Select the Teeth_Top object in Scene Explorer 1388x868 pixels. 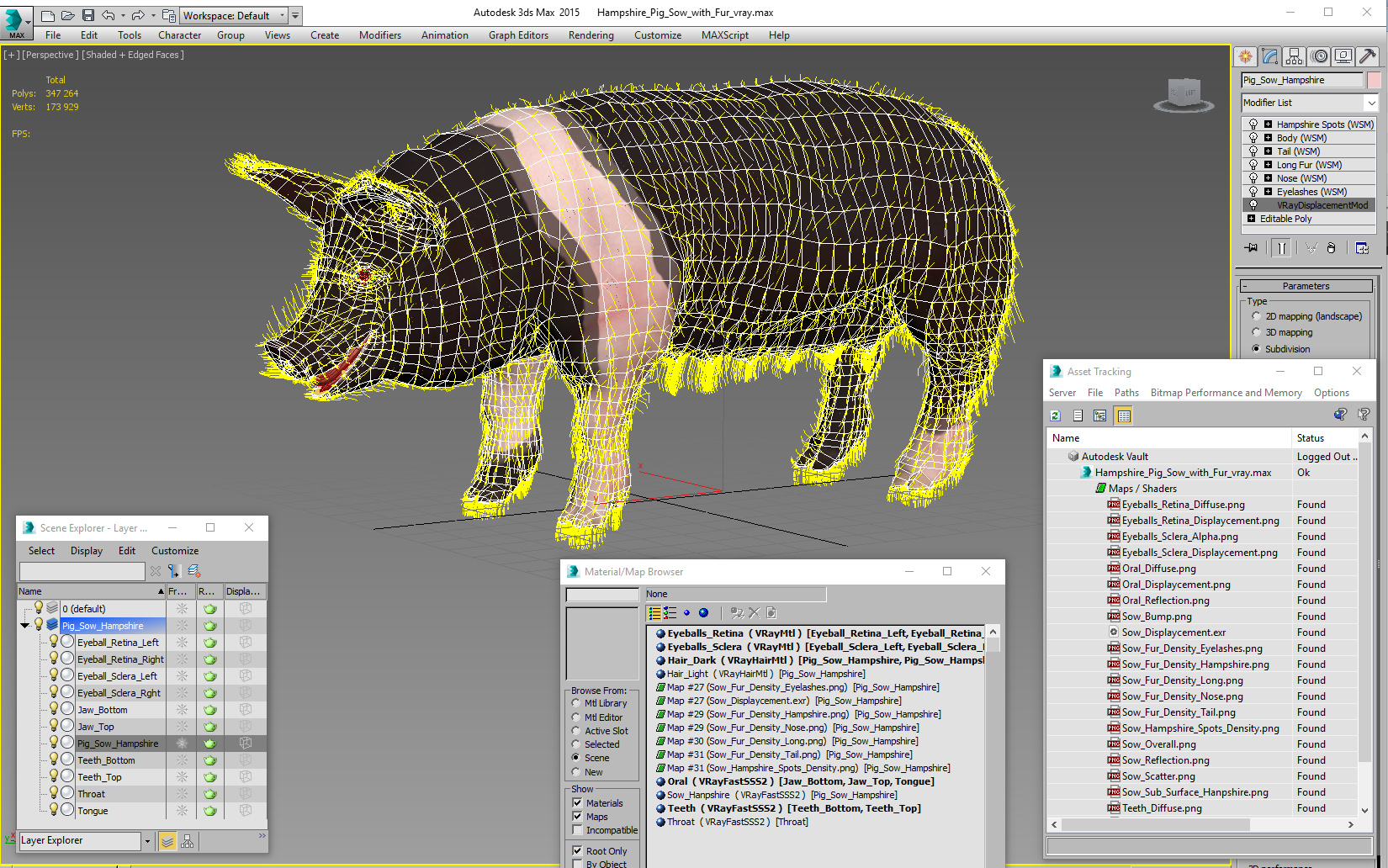point(99,777)
